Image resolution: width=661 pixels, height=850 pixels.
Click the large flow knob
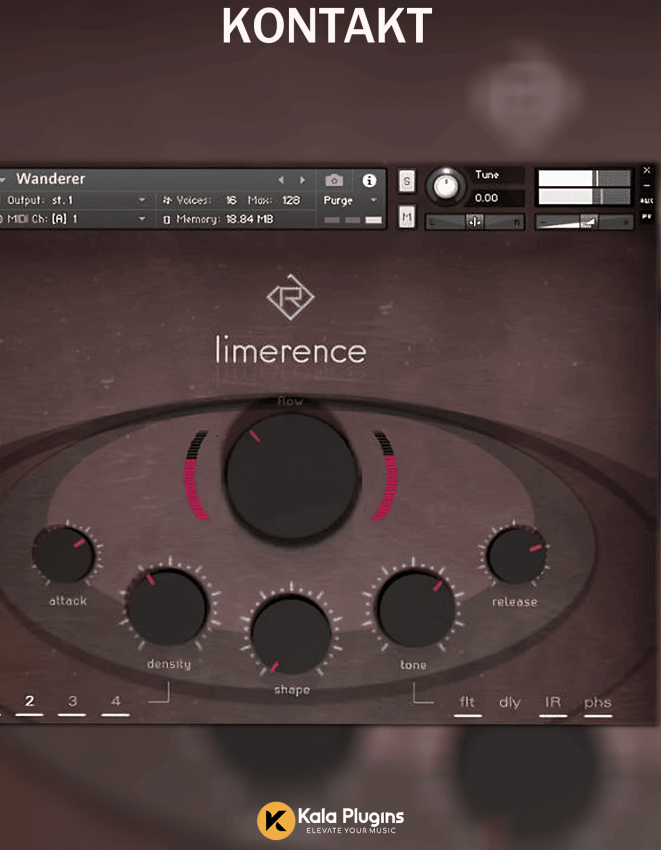(x=291, y=477)
